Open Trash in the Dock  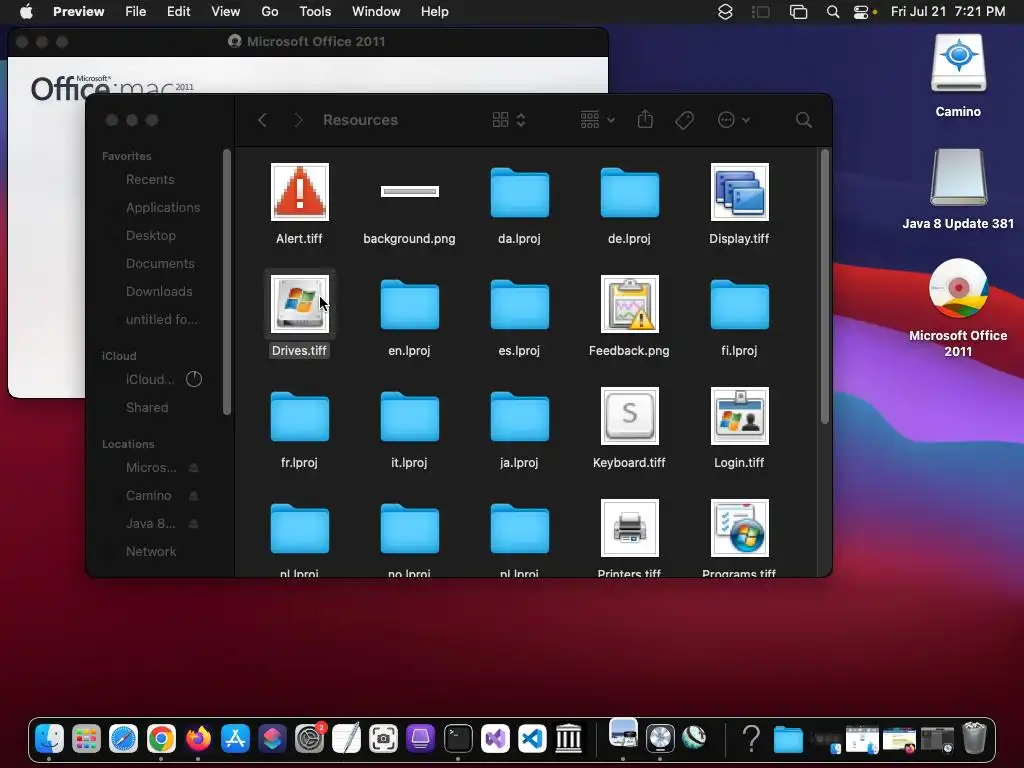(974, 738)
